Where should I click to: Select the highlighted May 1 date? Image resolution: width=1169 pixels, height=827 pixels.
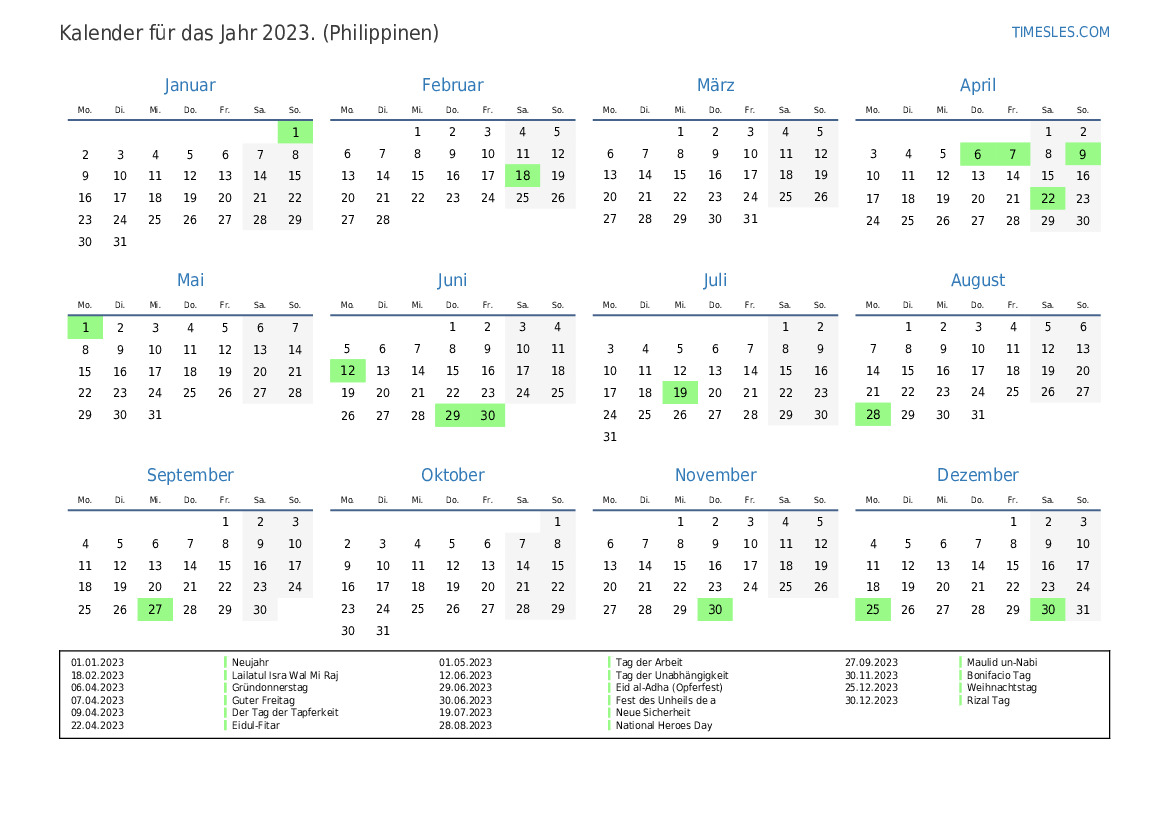(85, 327)
